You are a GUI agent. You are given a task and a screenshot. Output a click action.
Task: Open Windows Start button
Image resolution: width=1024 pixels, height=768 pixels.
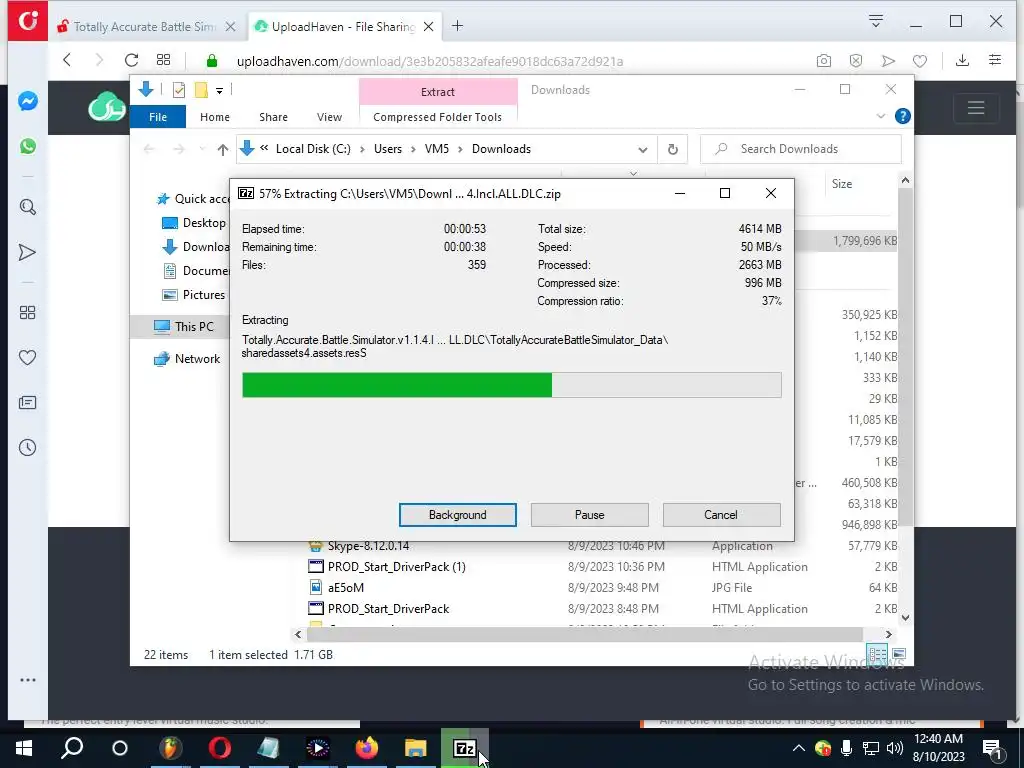24,748
